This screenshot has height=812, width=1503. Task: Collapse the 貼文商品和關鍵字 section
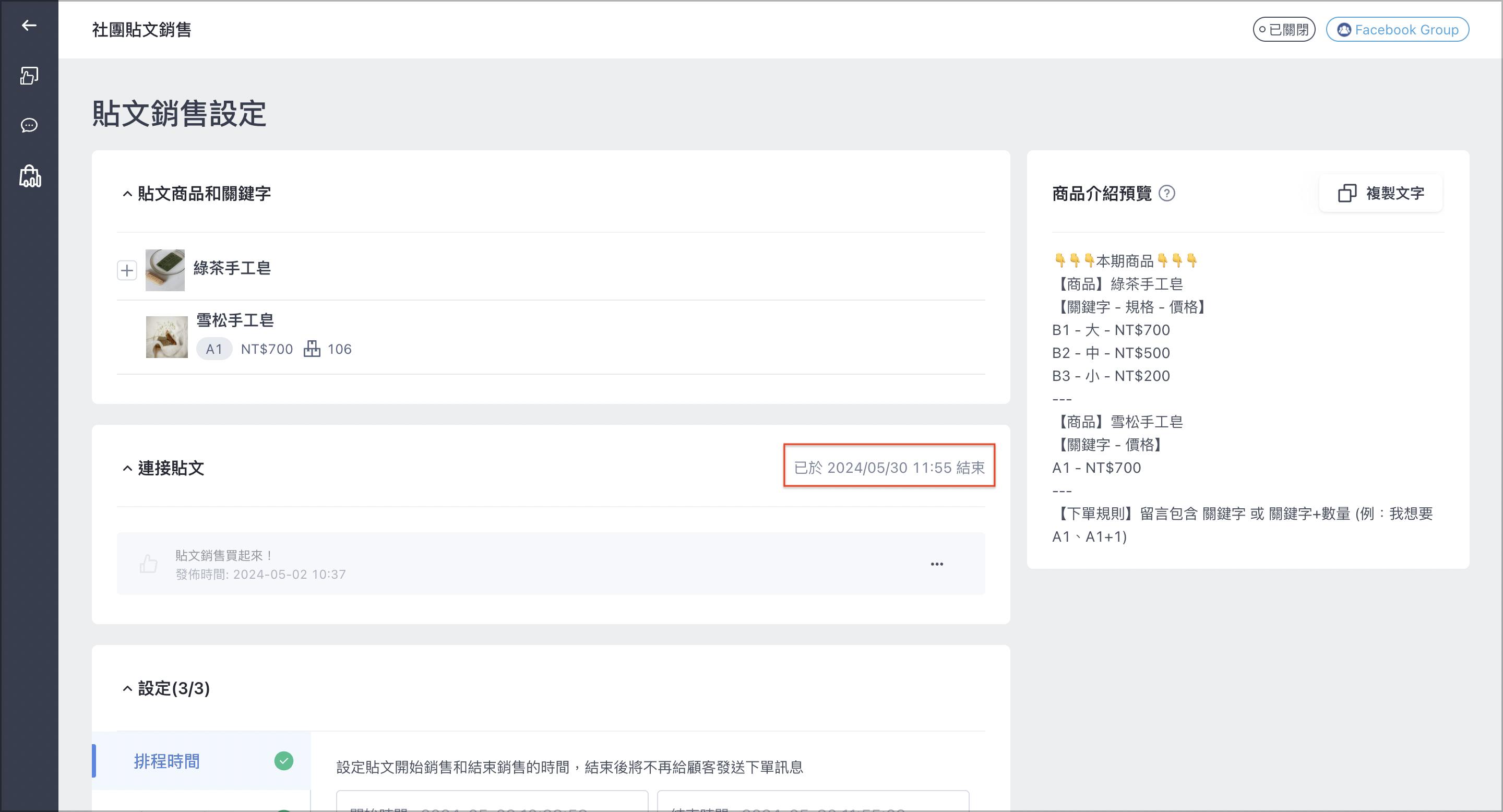pos(127,194)
